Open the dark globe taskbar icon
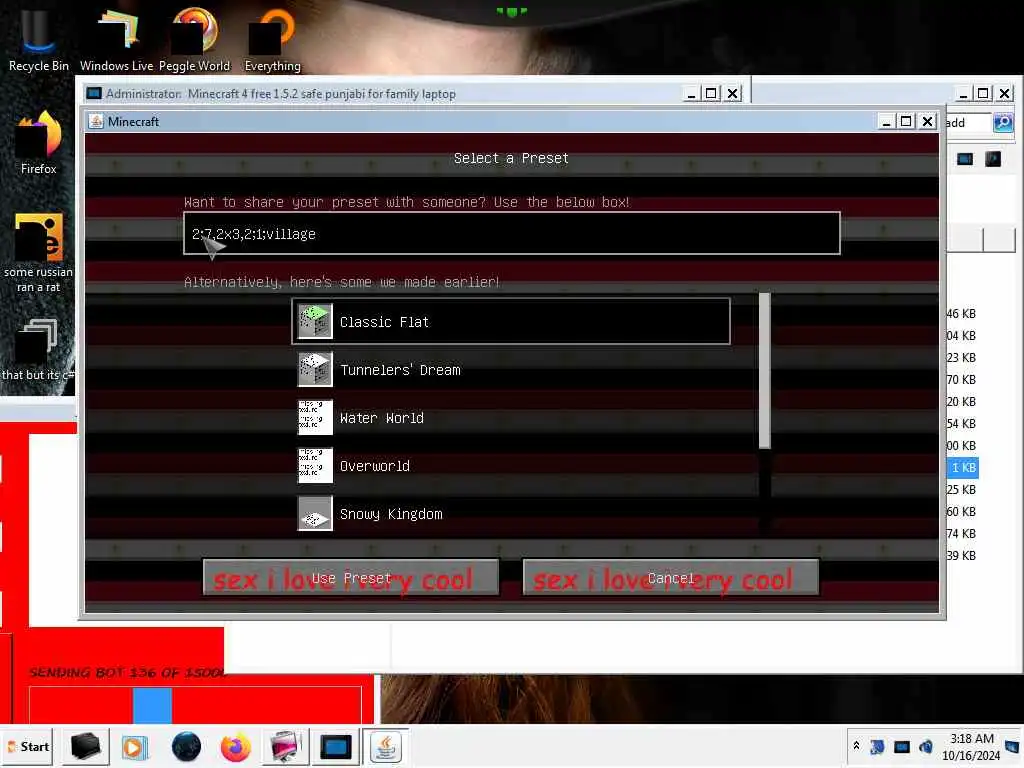 (186, 746)
